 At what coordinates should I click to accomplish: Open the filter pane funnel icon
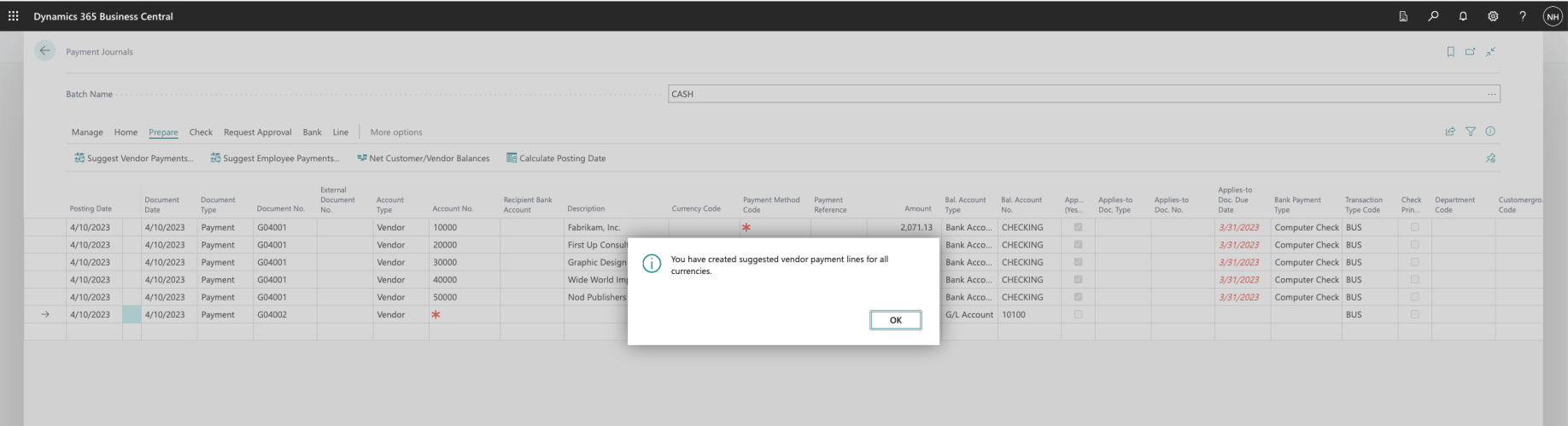(1470, 131)
